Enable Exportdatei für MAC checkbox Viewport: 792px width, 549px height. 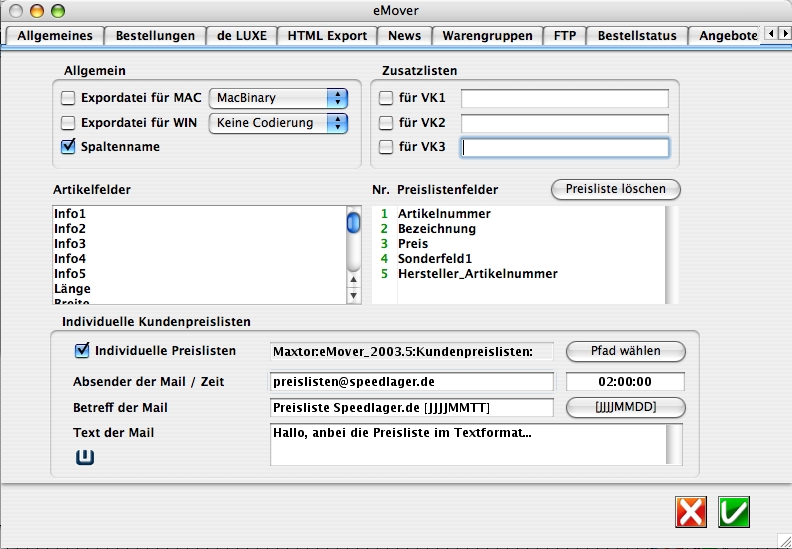coord(68,98)
